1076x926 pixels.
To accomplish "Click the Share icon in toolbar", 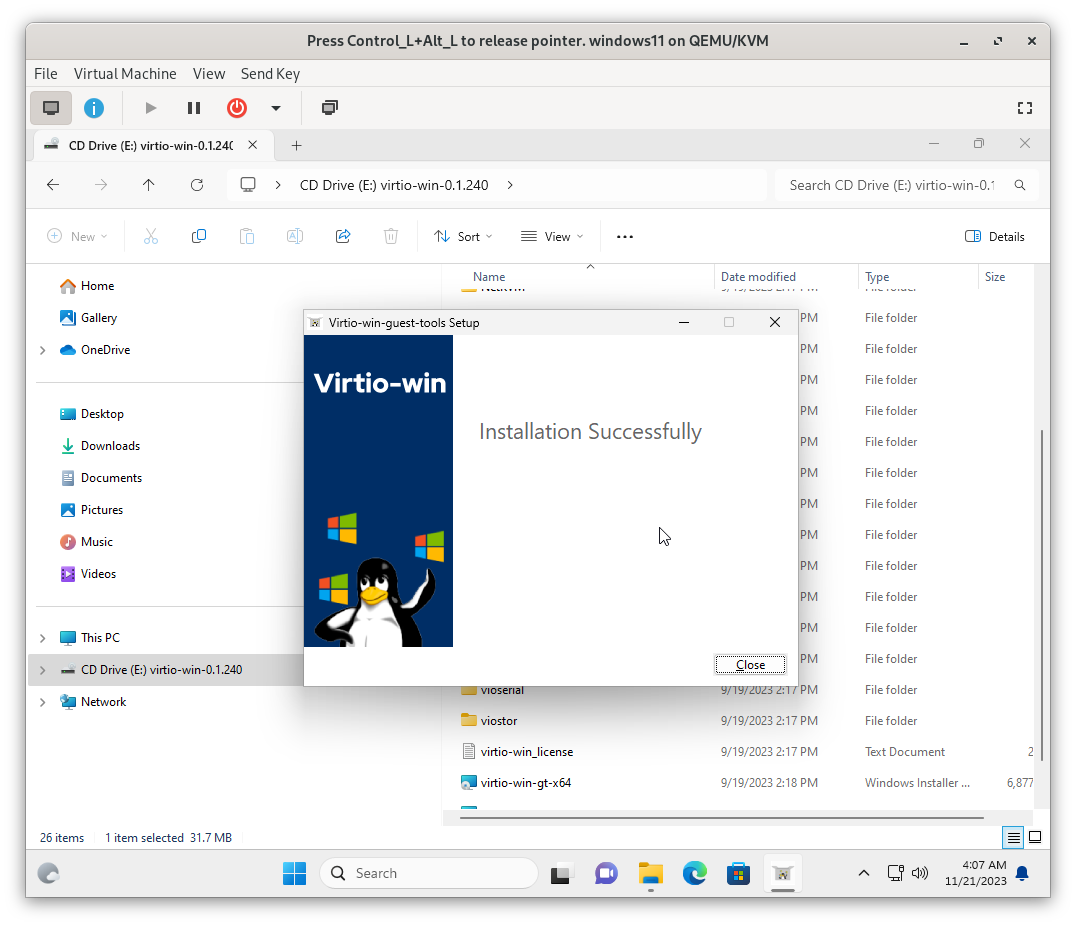I will tap(343, 236).
